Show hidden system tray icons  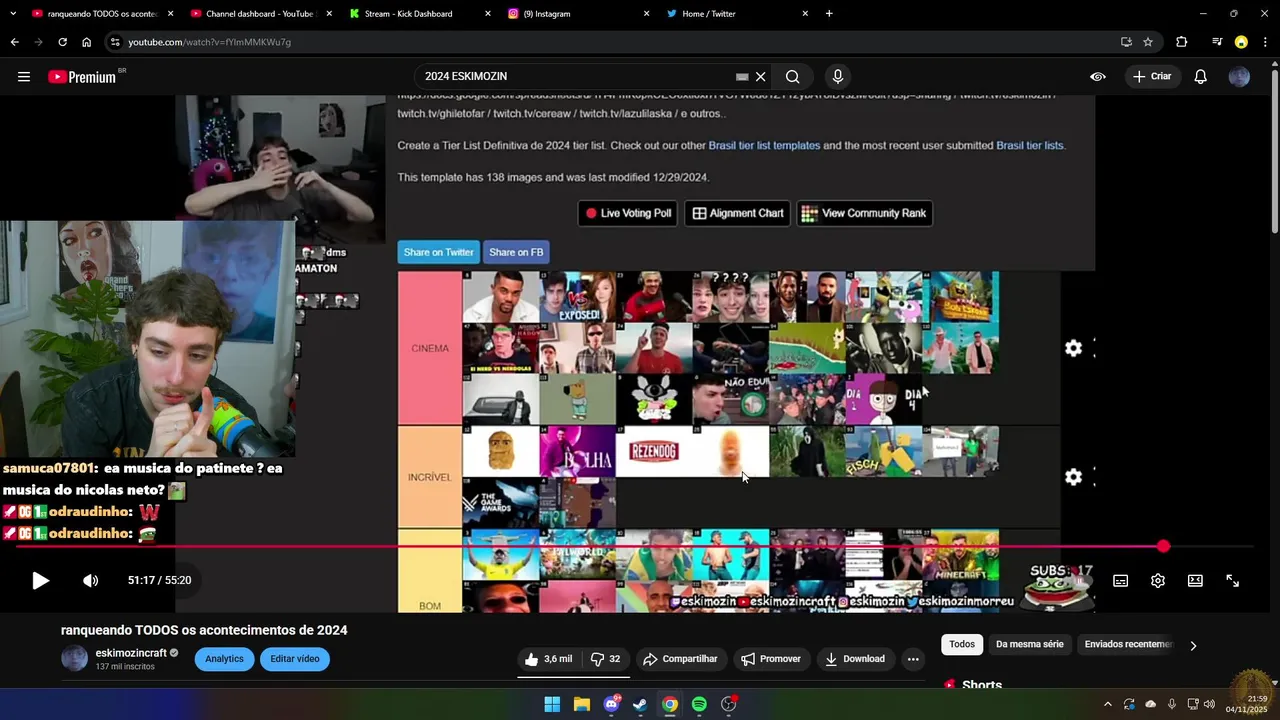1107,704
